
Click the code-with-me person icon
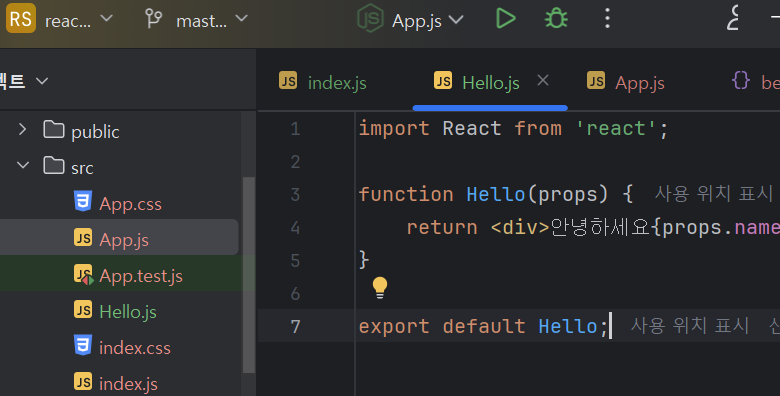pos(733,18)
